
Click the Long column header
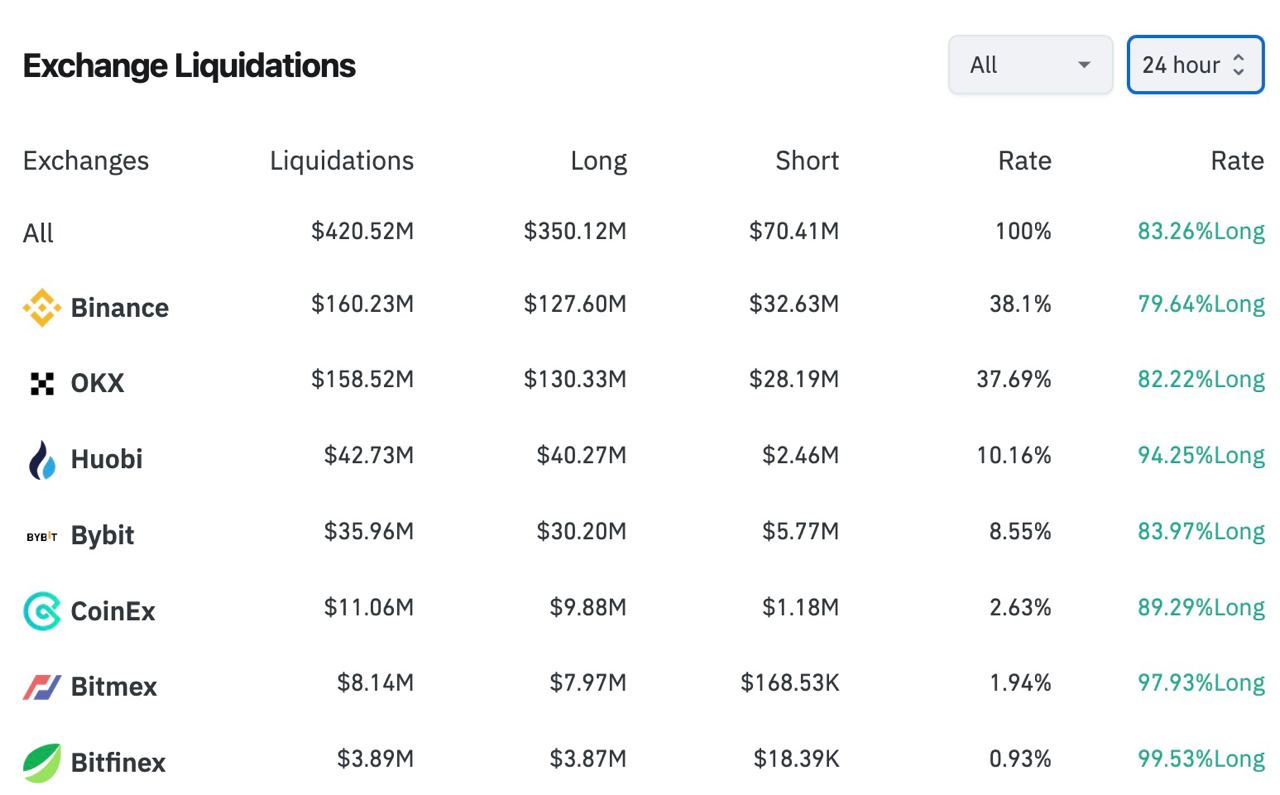[598, 161]
